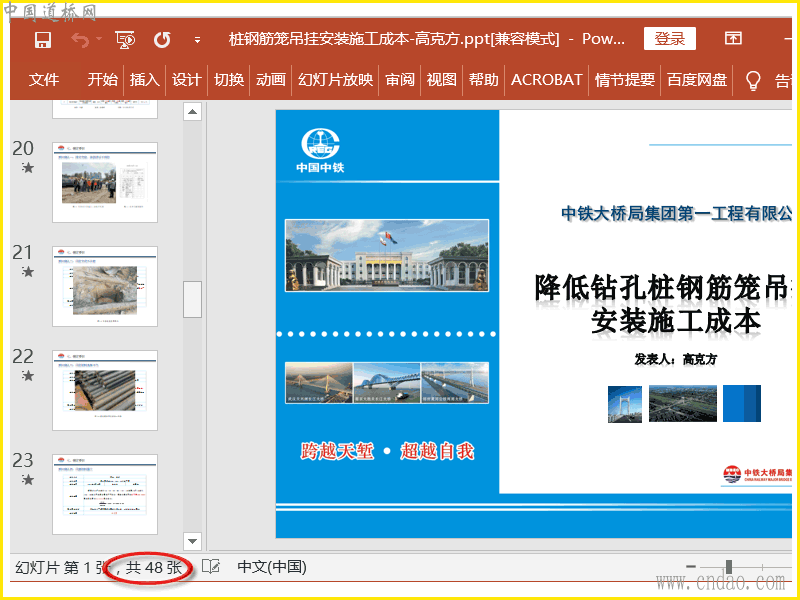Click the lightbulb Tell Me icon
800x600 pixels.
click(x=753, y=80)
